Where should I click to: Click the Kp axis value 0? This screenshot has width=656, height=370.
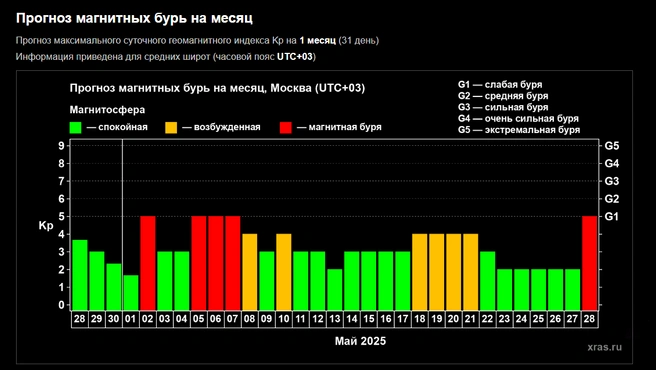pos(62,305)
